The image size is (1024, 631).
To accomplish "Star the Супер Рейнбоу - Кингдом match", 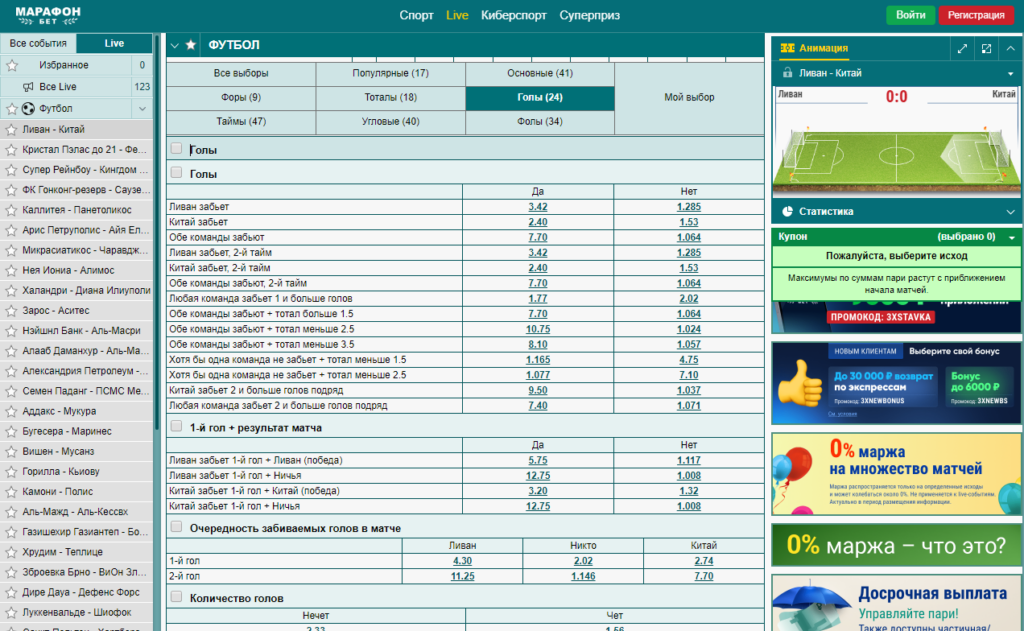I will click(x=10, y=170).
